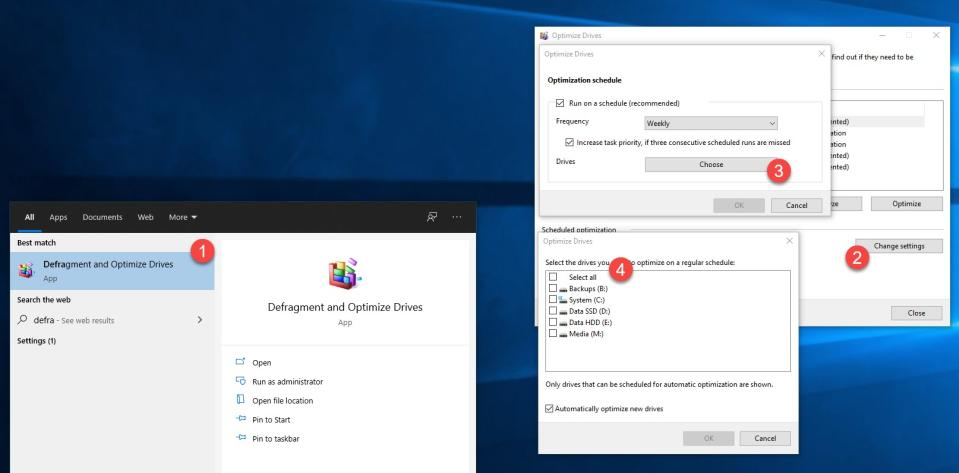Check the Backups (B:) drive checkbox

pyautogui.click(x=553, y=288)
